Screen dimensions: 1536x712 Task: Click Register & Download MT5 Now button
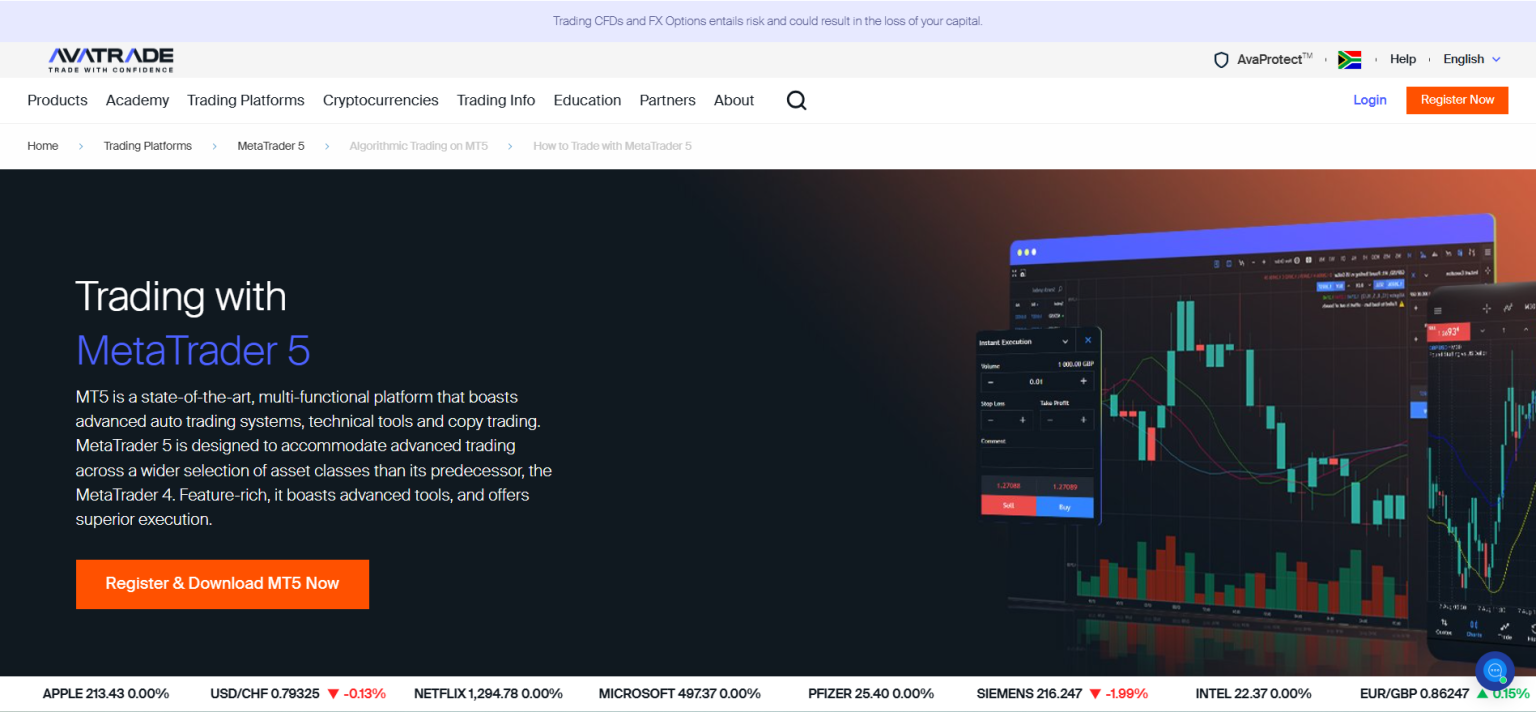(222, 584)
